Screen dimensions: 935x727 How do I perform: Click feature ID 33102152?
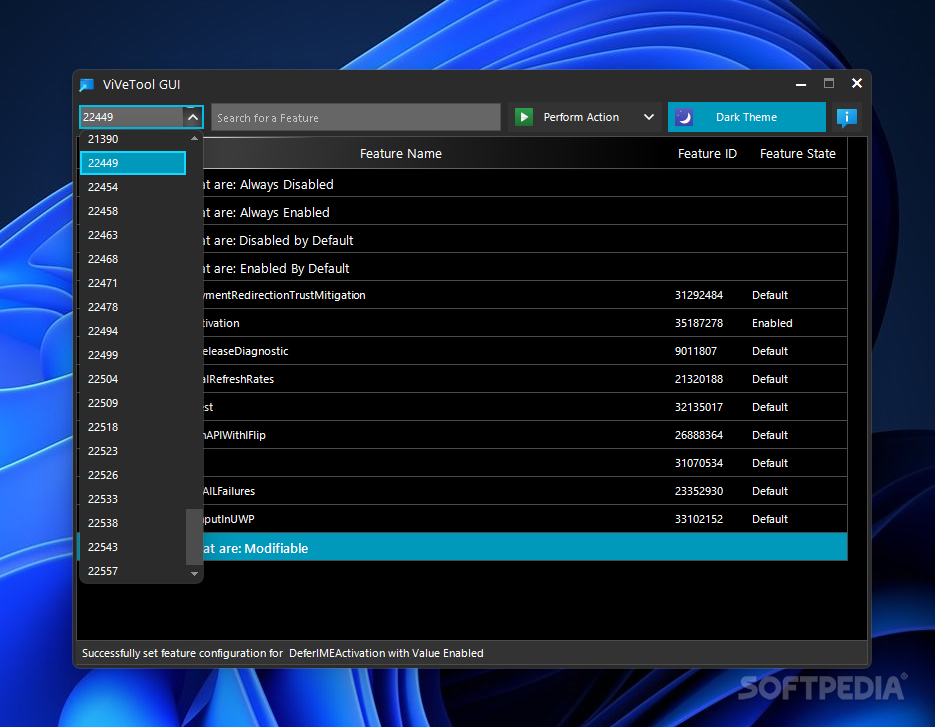click(x=699, y=519)
